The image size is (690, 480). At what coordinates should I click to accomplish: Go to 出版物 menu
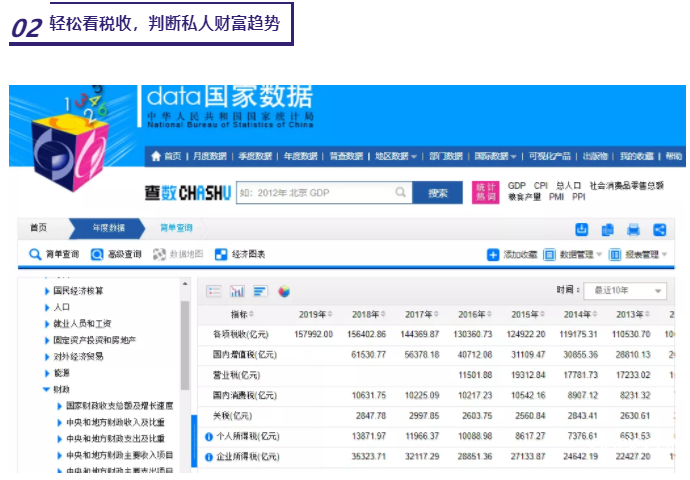[595, 156]
